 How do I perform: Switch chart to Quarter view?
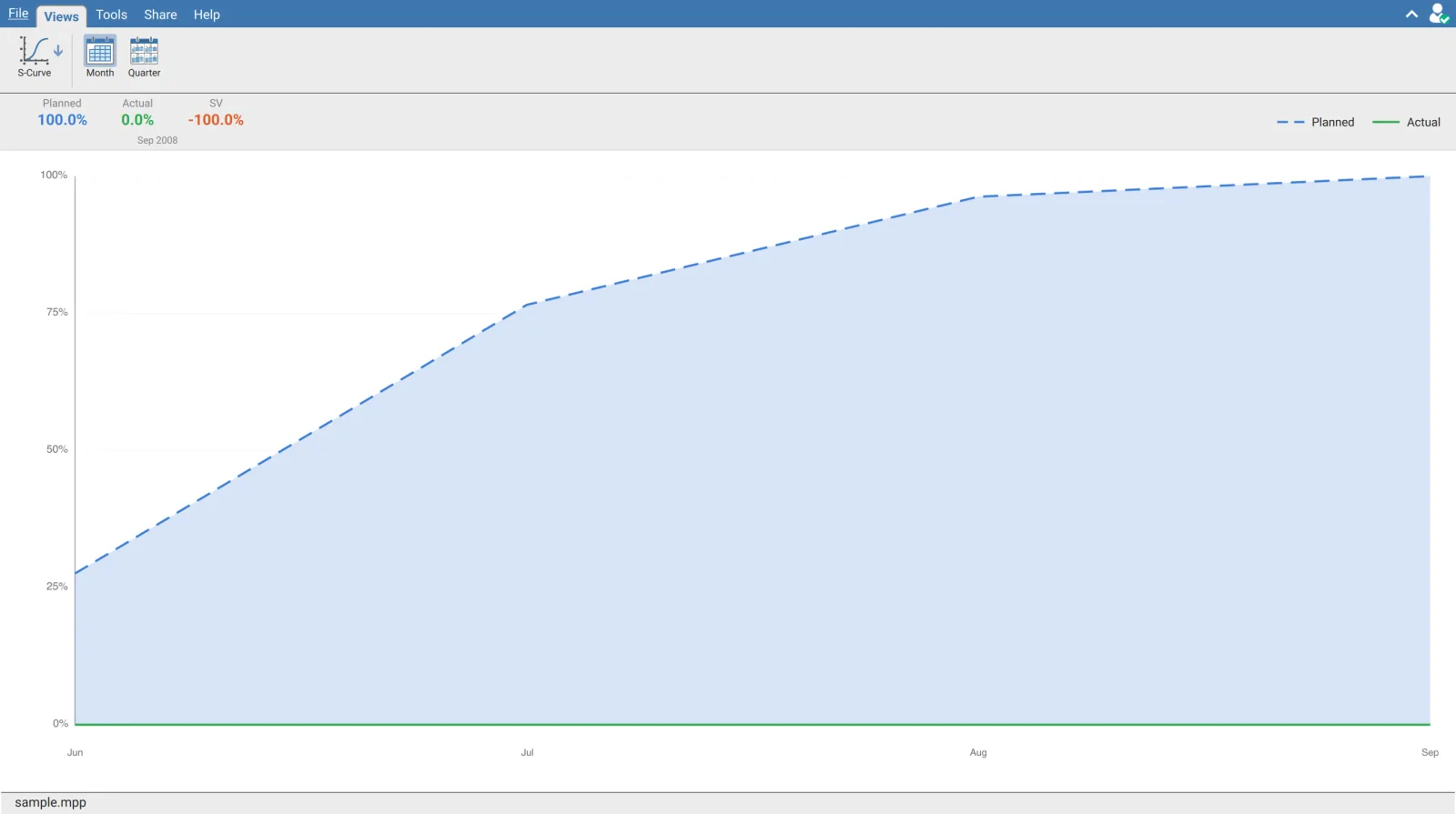[144, 56]
